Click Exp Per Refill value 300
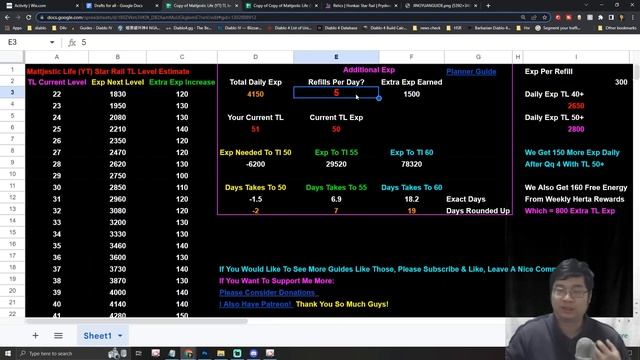The image size is (640, 360). (x=621, y=82)
